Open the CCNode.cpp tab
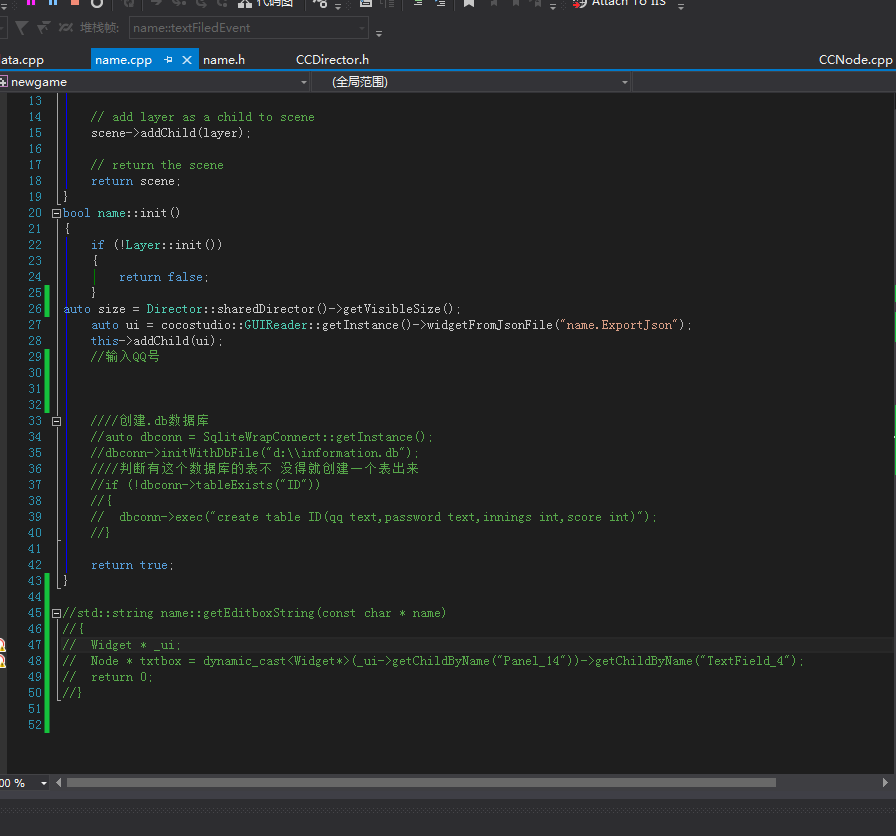This screenshot has height=836, width=896. pos(855,60)
